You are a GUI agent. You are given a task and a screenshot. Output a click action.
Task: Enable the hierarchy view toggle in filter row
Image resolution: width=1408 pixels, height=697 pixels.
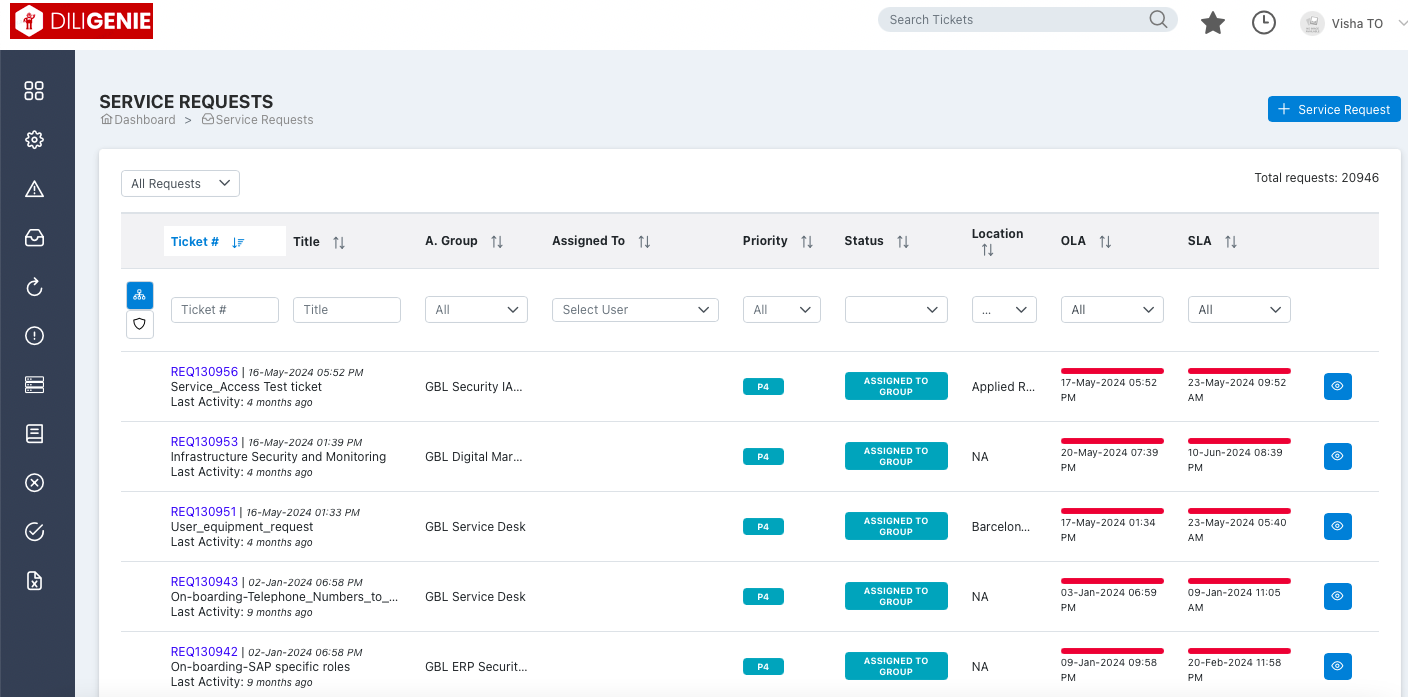tap(139, 295)
